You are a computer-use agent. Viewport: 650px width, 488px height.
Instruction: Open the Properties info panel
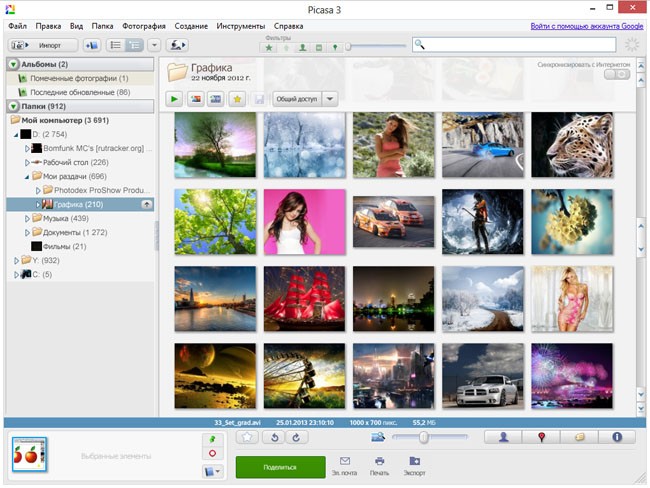tap(617, 437)
